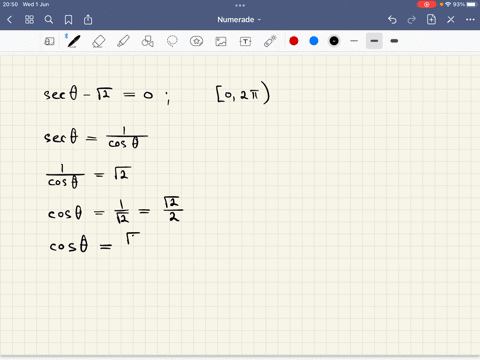Screen dimensions: 480x360
Task: Open the more options ellipsis menu
Action: coord(470,20)
